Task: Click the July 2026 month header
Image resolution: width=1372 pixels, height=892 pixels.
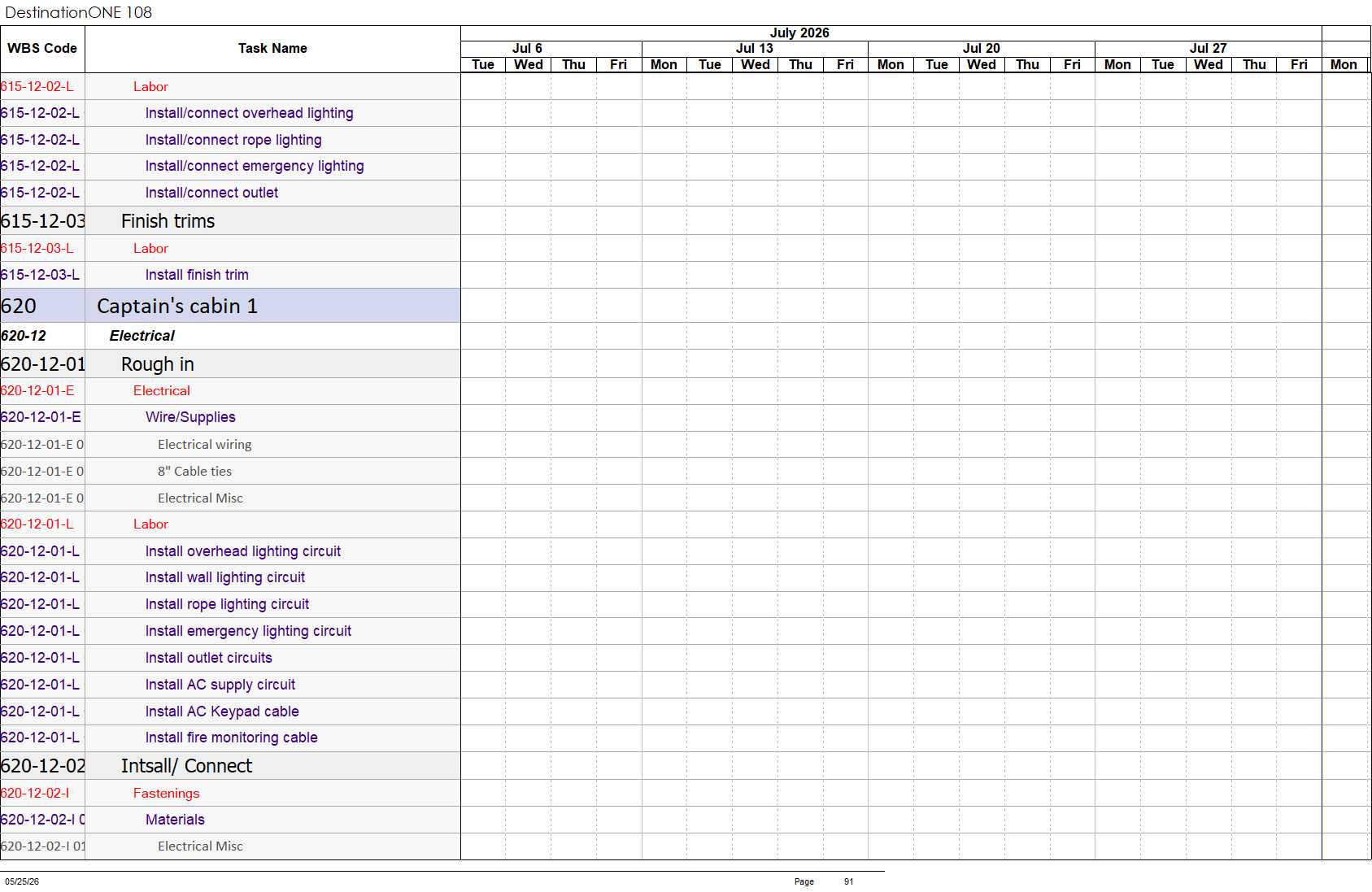Action: pos(799,33)
